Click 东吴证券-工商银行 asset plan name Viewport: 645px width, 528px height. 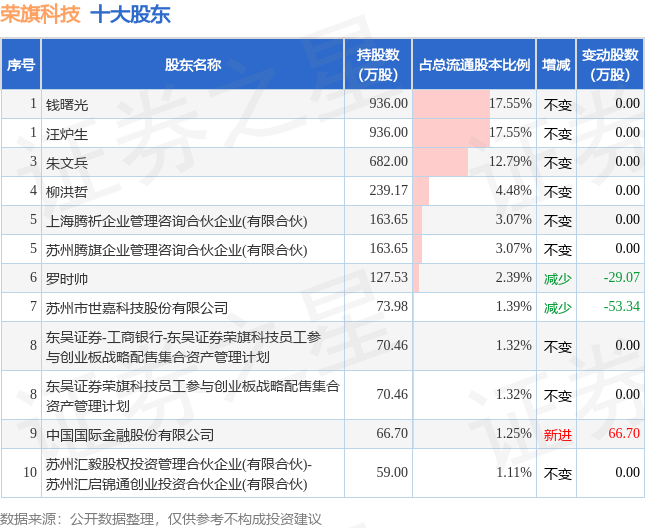[183, 347]
